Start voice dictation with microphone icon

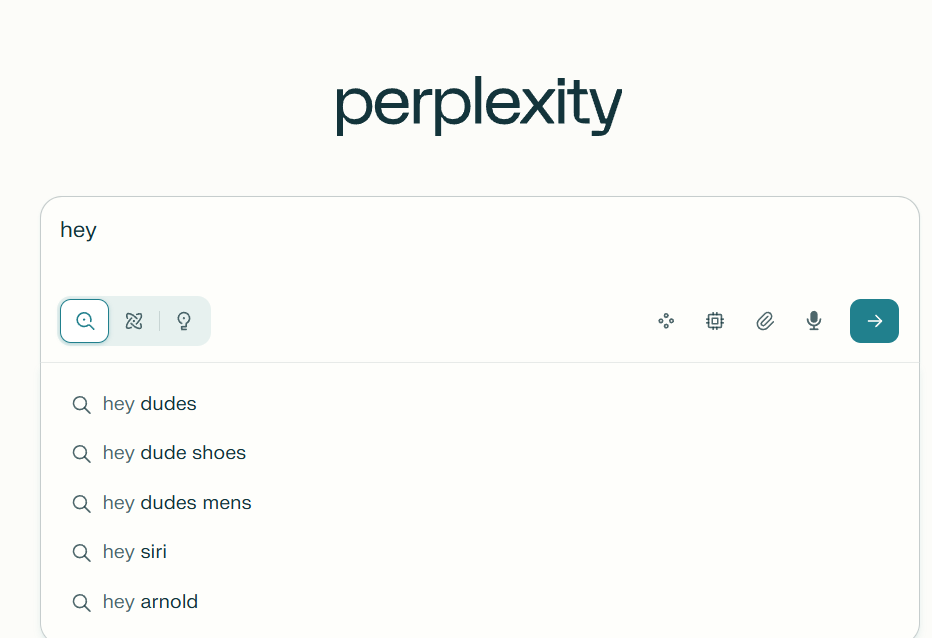point(814,321)
